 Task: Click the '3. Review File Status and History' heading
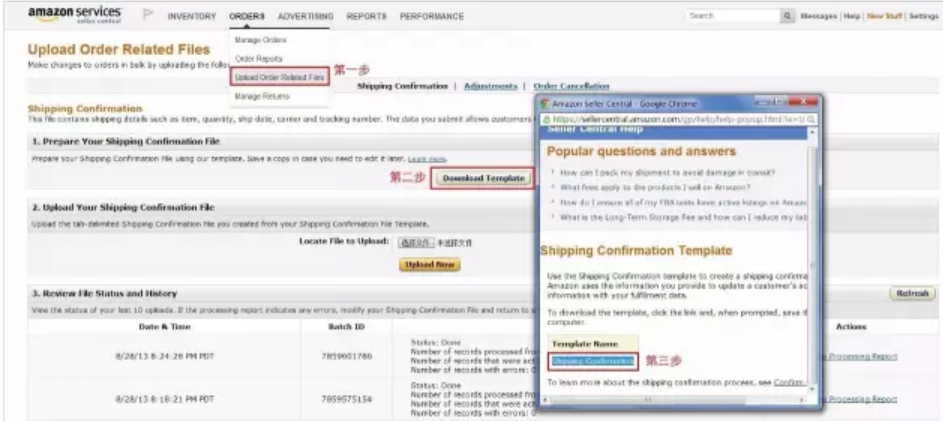[104, 294]
